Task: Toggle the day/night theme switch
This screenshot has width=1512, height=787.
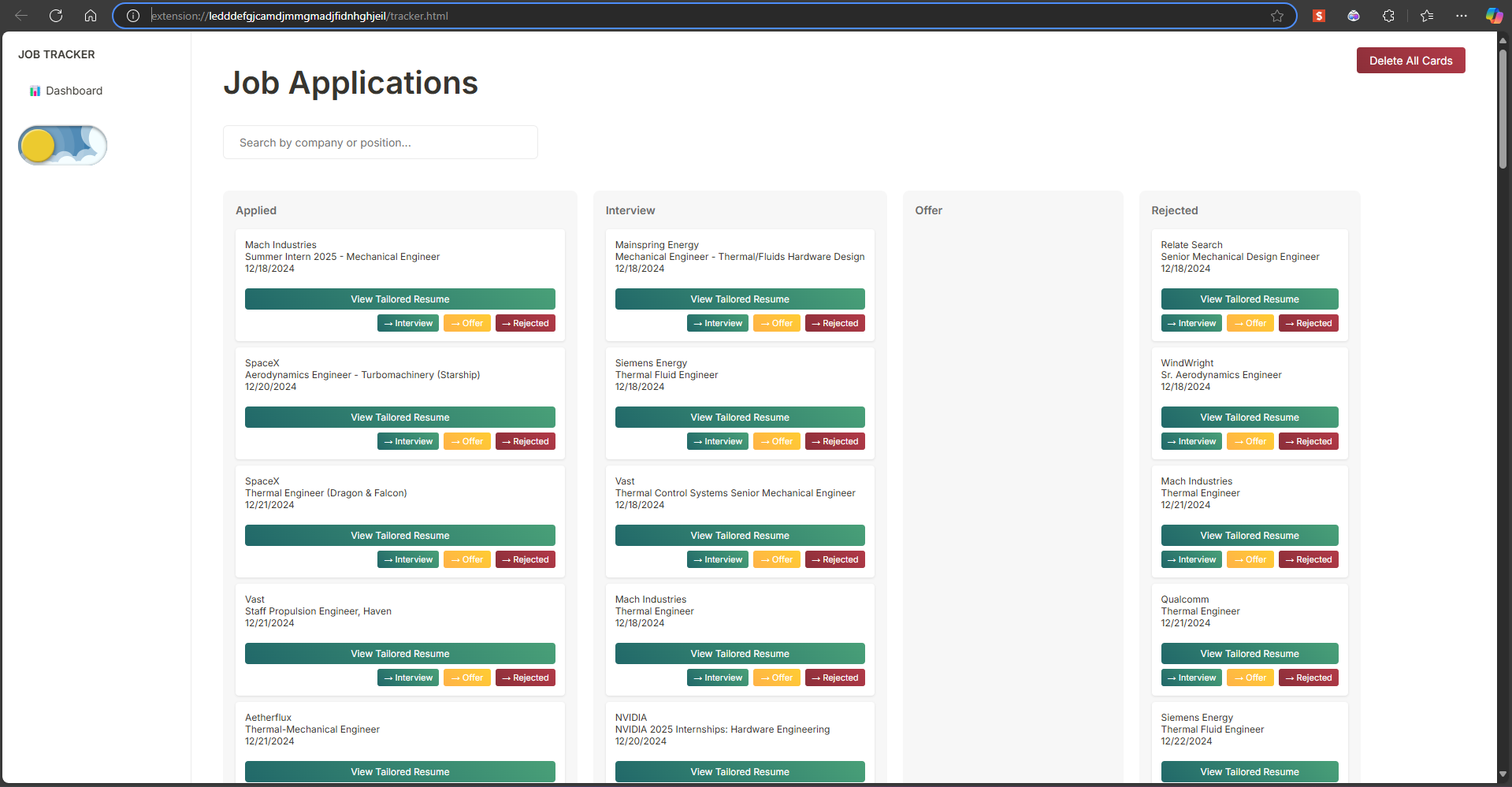Action: [63, 145]
